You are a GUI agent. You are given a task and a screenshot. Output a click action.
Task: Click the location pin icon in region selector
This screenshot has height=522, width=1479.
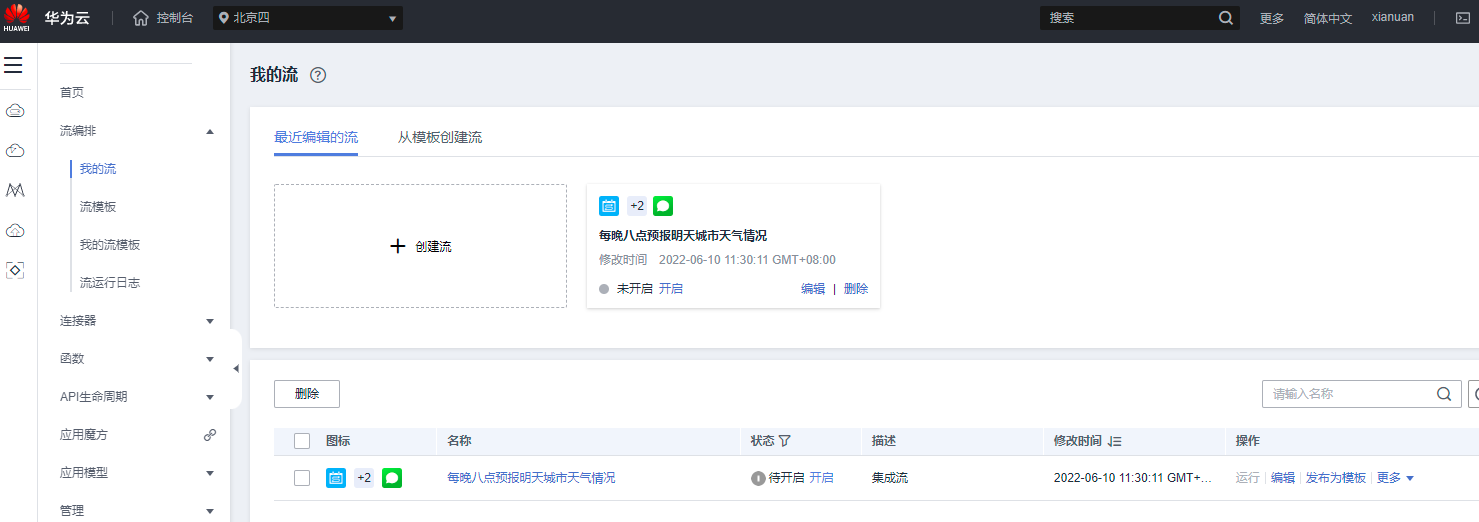[x=224, y=18]
